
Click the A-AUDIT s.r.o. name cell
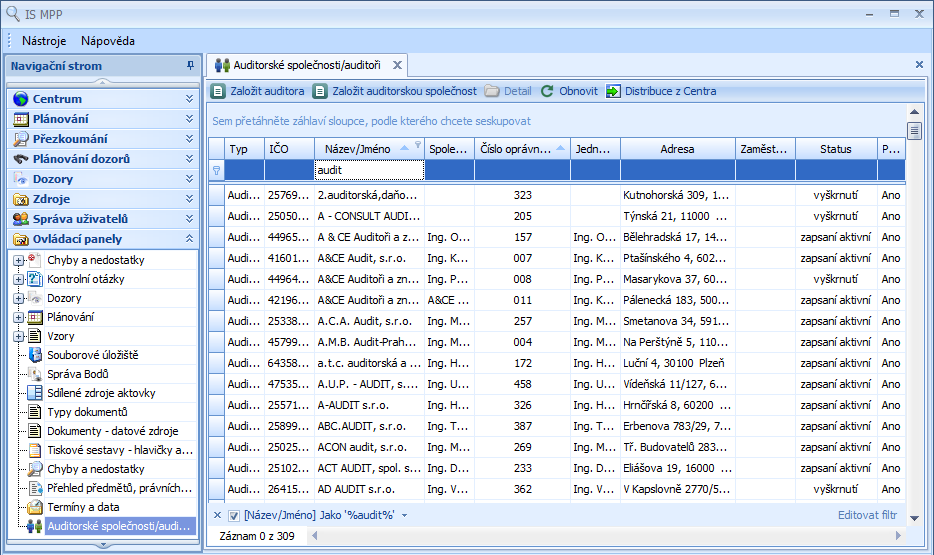(369, 406)
